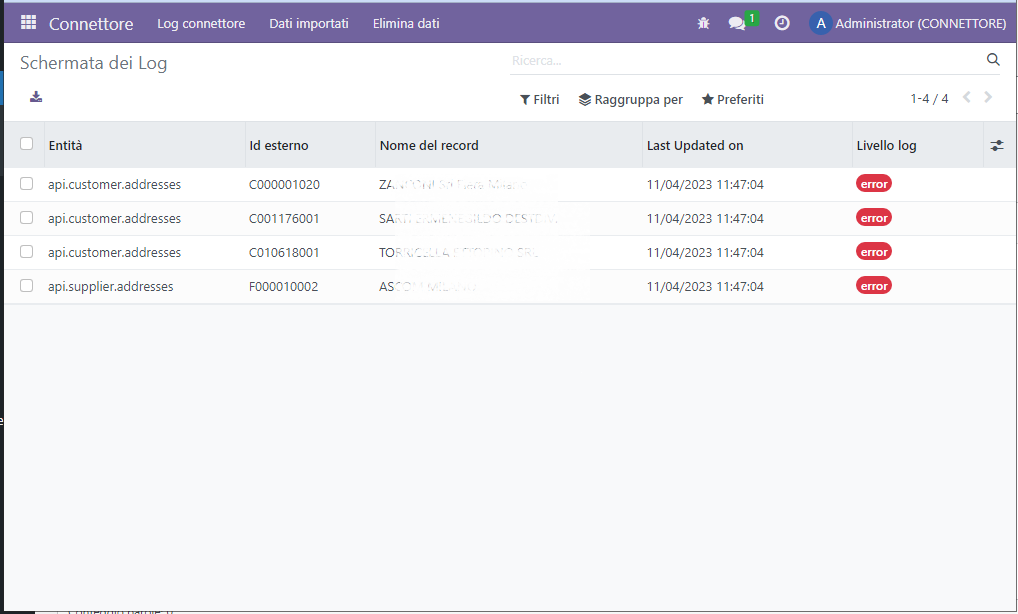Expand the Preferiti dropdown
1018x614 pixels.
[733, 100]
